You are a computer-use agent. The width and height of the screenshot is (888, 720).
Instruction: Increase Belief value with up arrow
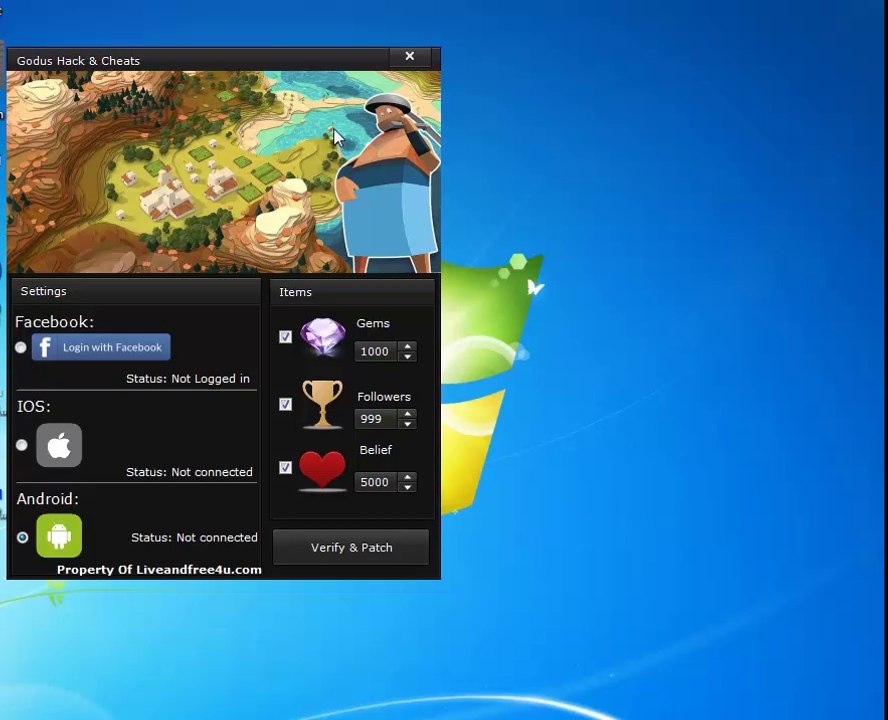tap(408, 477)
